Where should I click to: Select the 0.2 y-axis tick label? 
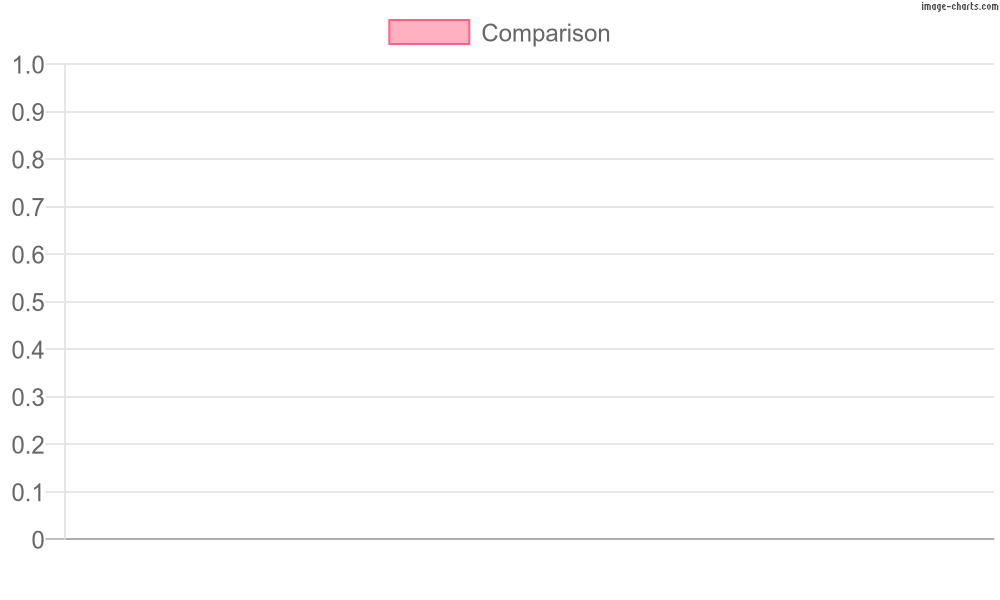(x=28, y=445)
